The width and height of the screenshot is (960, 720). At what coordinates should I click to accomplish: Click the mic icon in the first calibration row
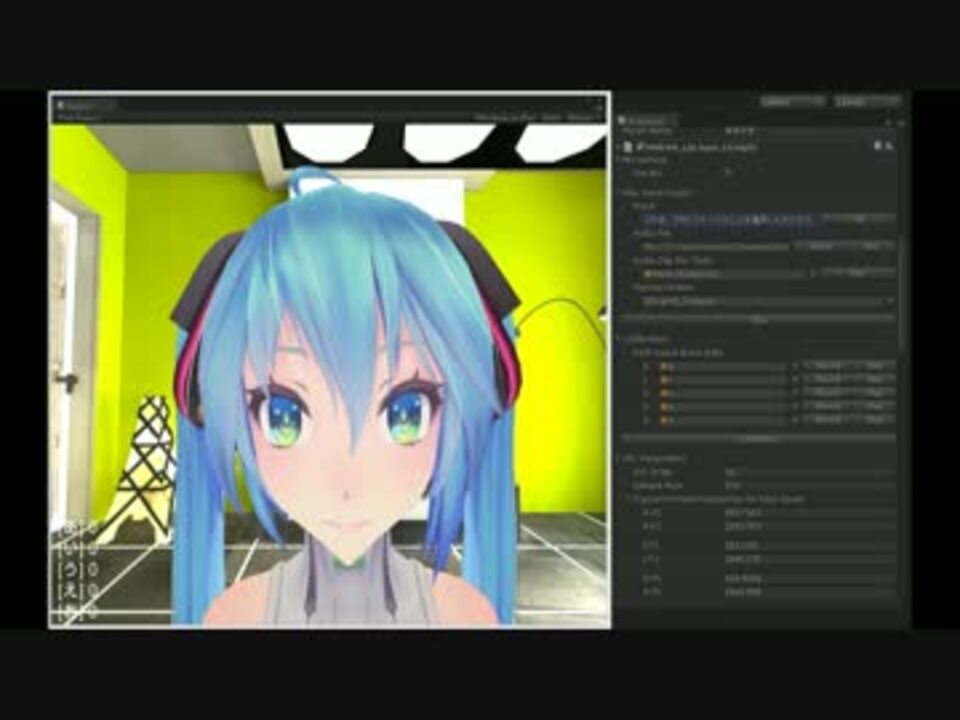click(666, 367)
